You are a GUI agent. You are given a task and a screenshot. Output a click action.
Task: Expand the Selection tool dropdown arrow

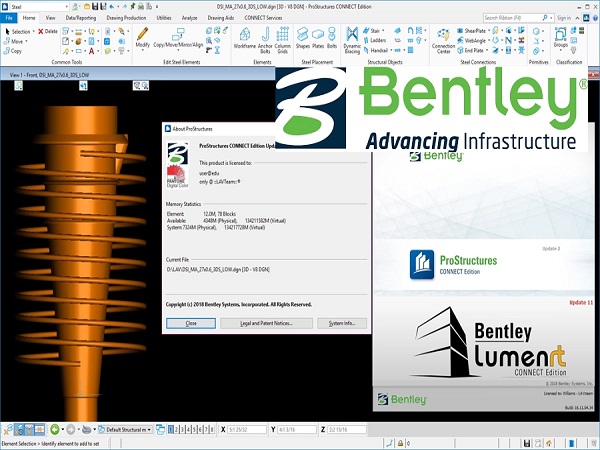[33, 31]
